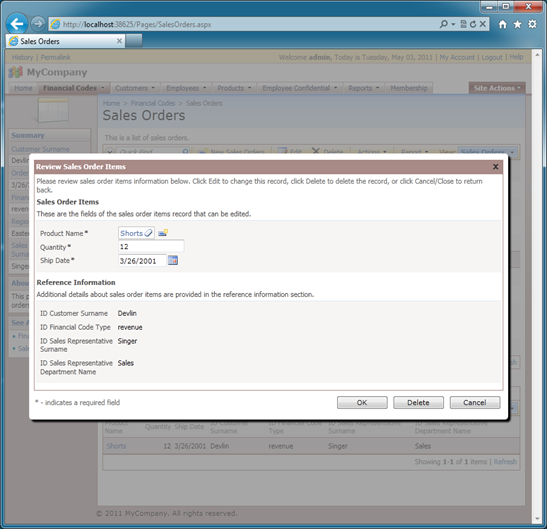This screenshot has height=529, width=547.
Task: Click OK in the dialog
Action: [x=362, y=402]
